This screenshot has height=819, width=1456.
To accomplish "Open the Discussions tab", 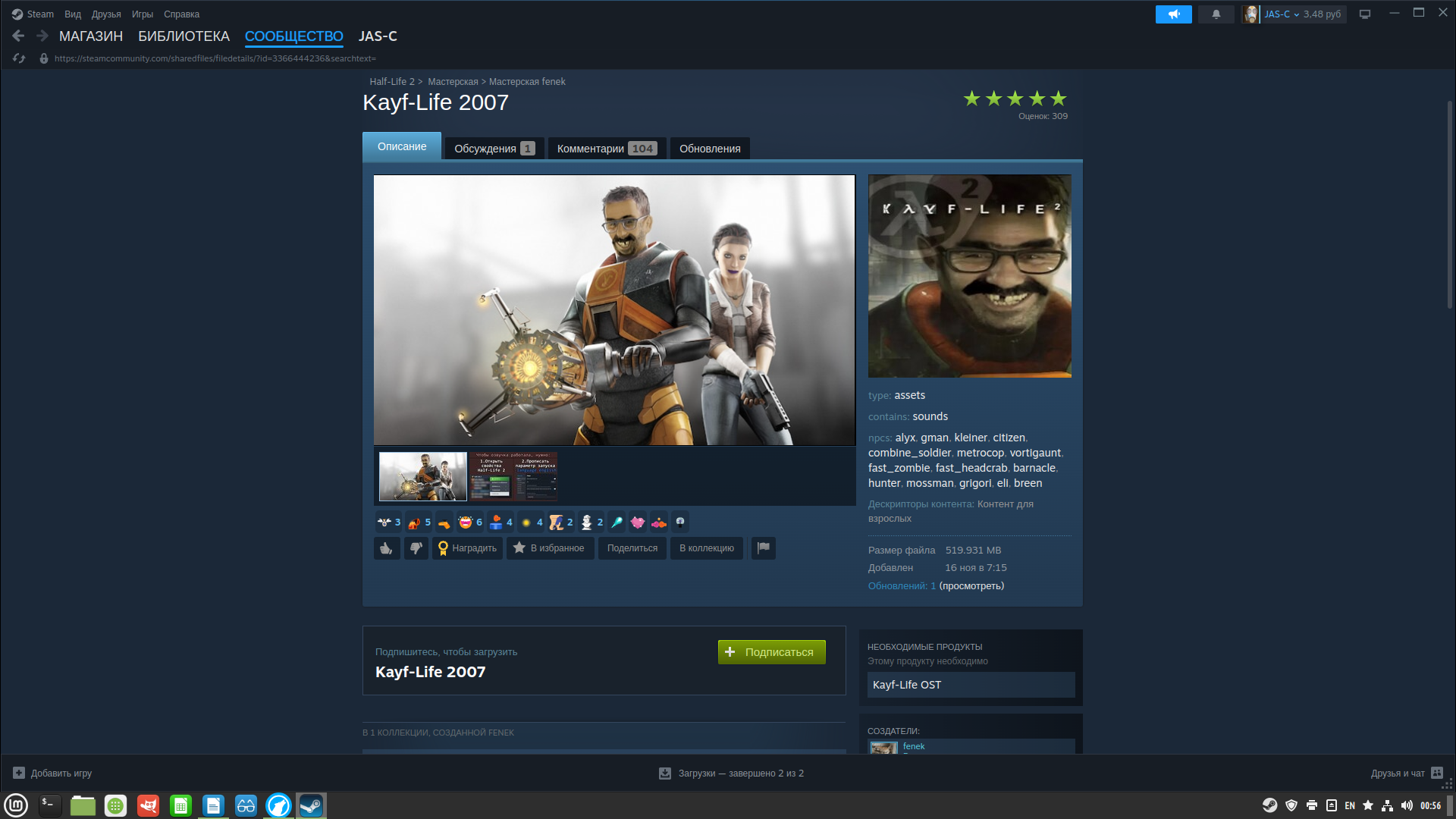I will [x=494, y=149].
